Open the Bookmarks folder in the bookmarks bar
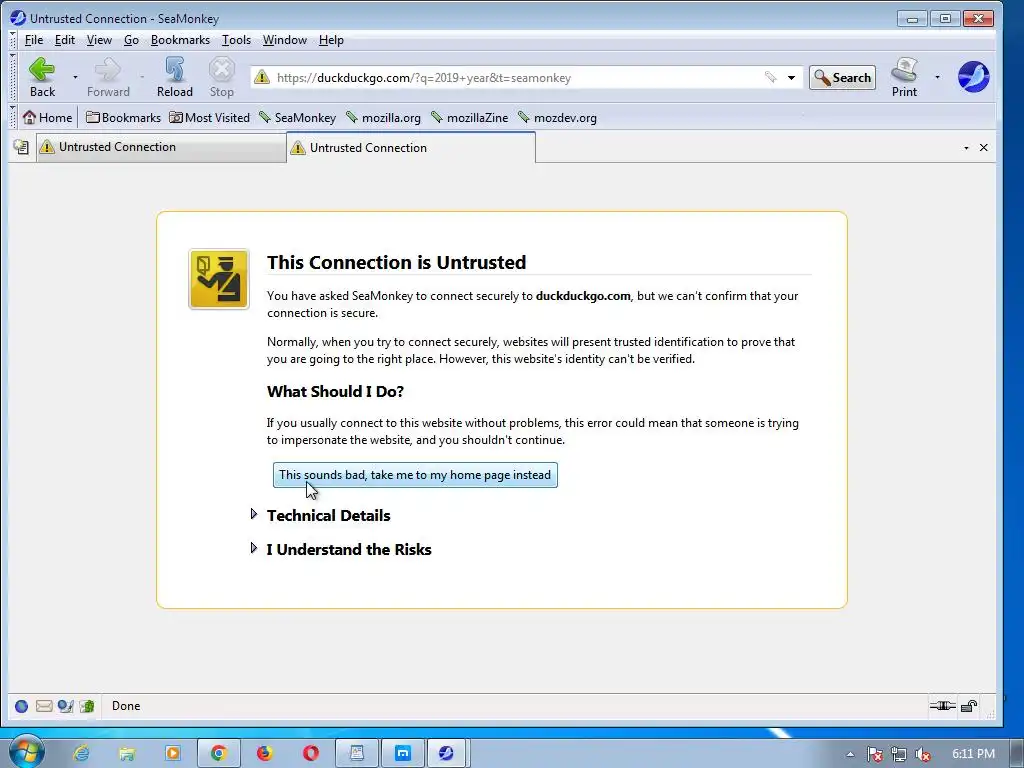Screen dimensions: 1024x768 (x=123, y=118)
